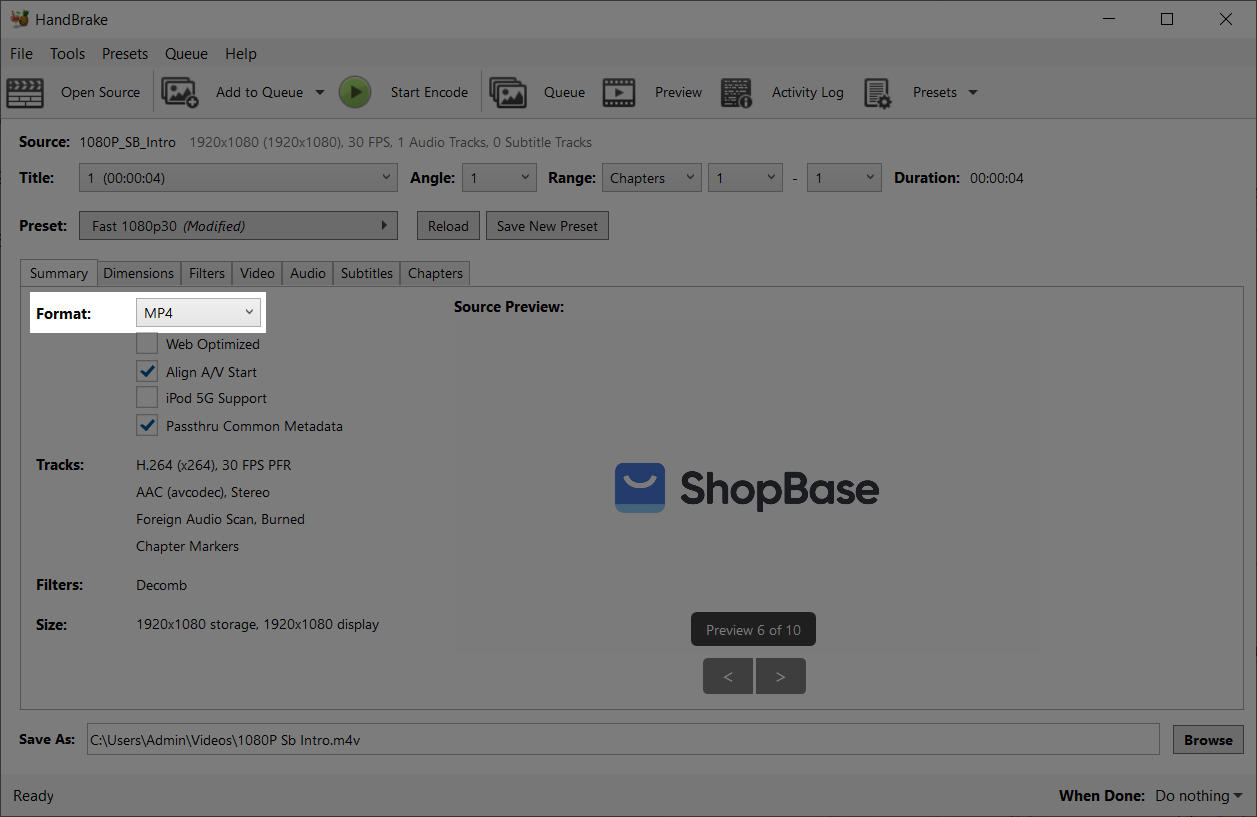Click the Activity Log icon
Image resolution: width=1257 pixels, height=817 pixels.
737,92
